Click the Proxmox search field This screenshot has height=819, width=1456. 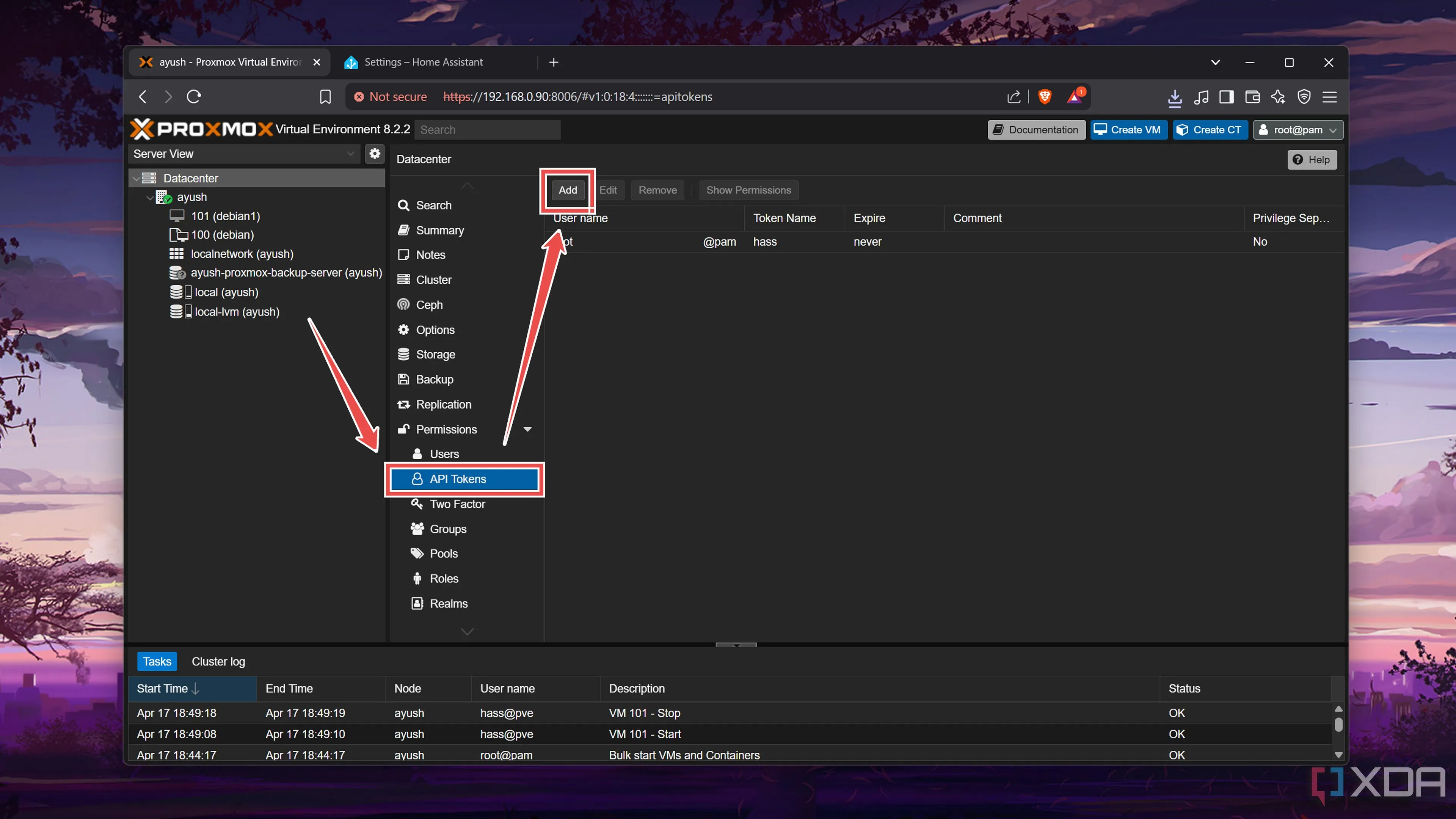(x=488, y=129)
